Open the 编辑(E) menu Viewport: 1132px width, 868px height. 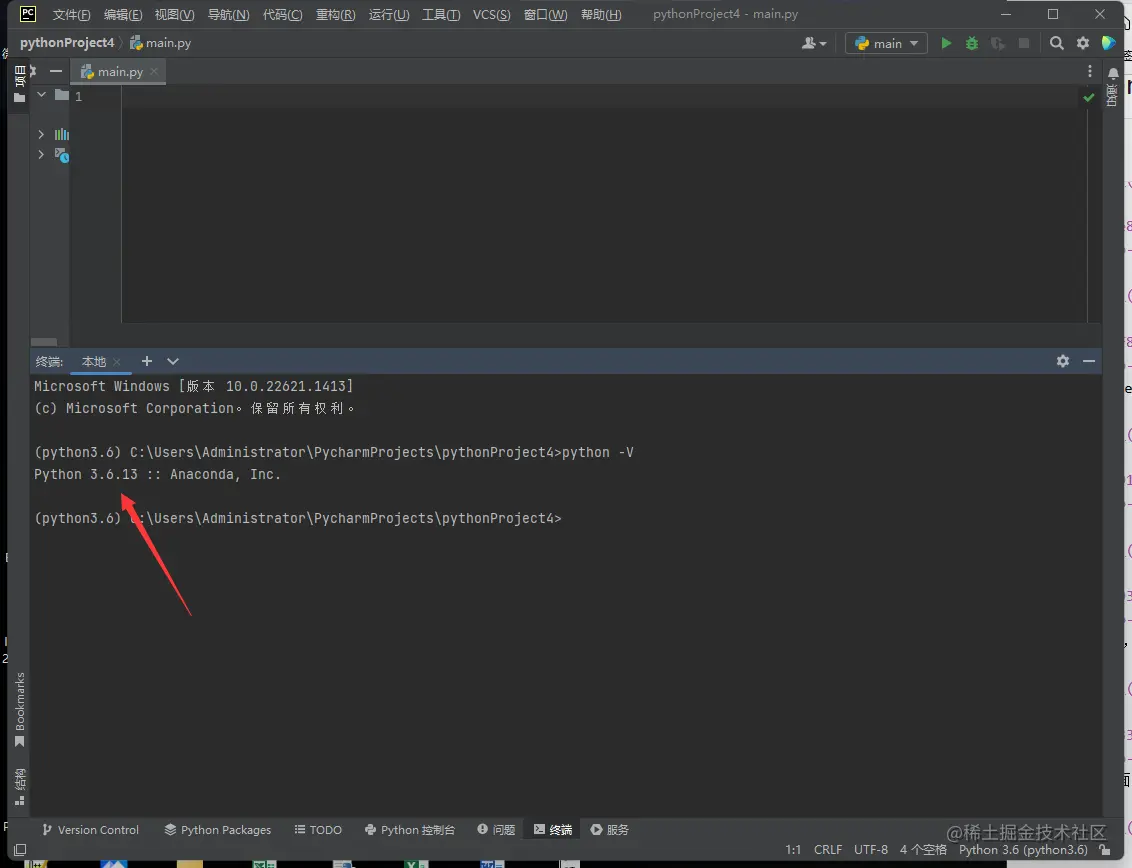point(123,14)
